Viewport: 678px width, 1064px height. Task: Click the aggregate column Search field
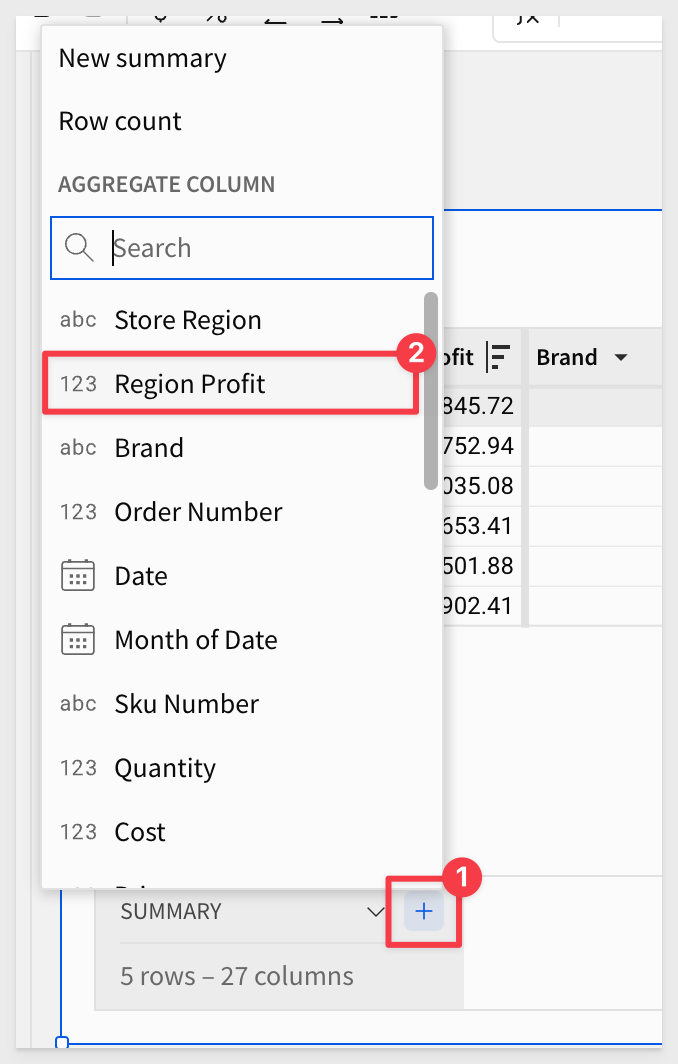click(x=242, y=248)
